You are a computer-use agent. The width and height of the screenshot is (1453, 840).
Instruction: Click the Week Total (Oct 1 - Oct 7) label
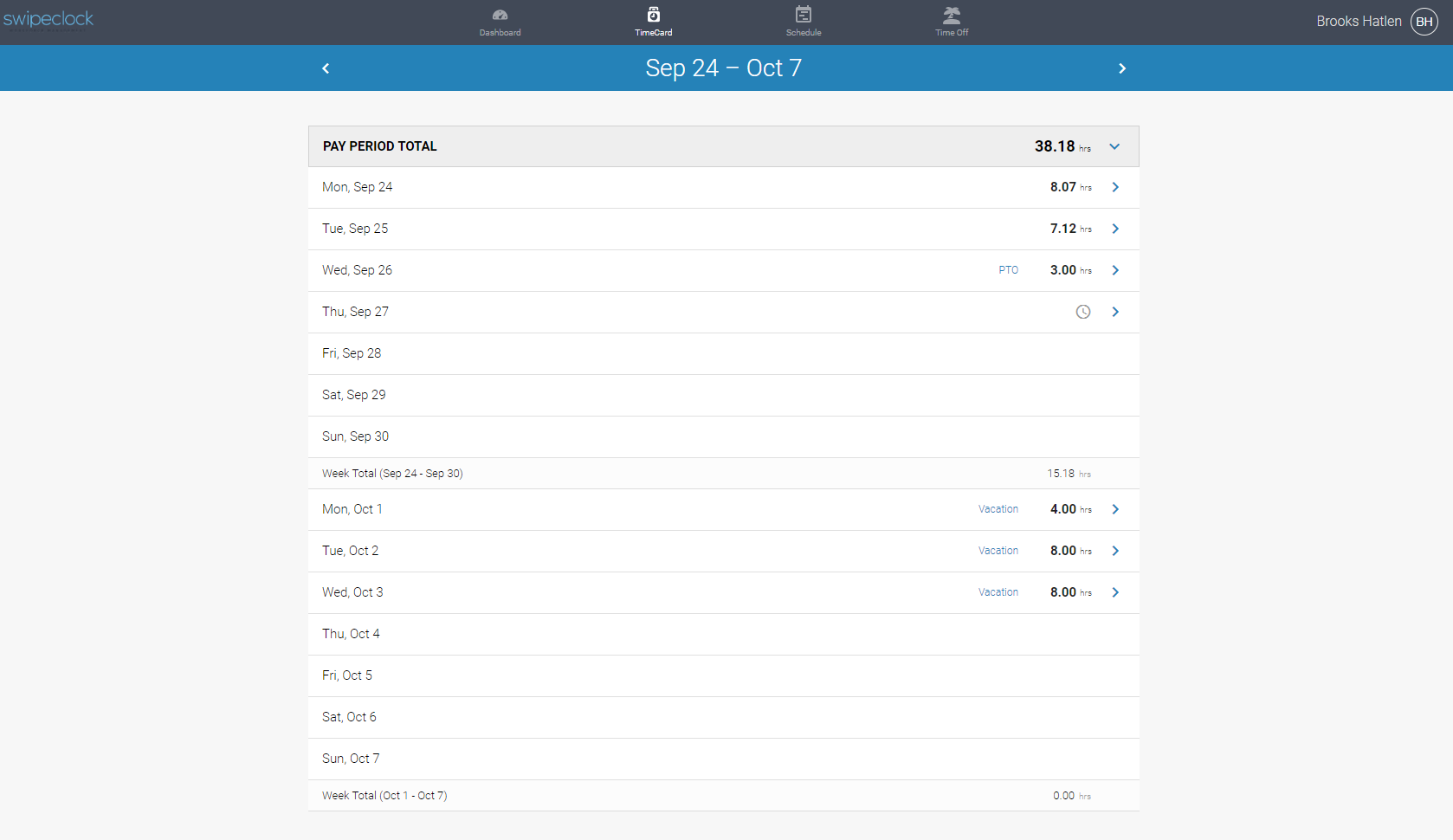click(384, 796)
